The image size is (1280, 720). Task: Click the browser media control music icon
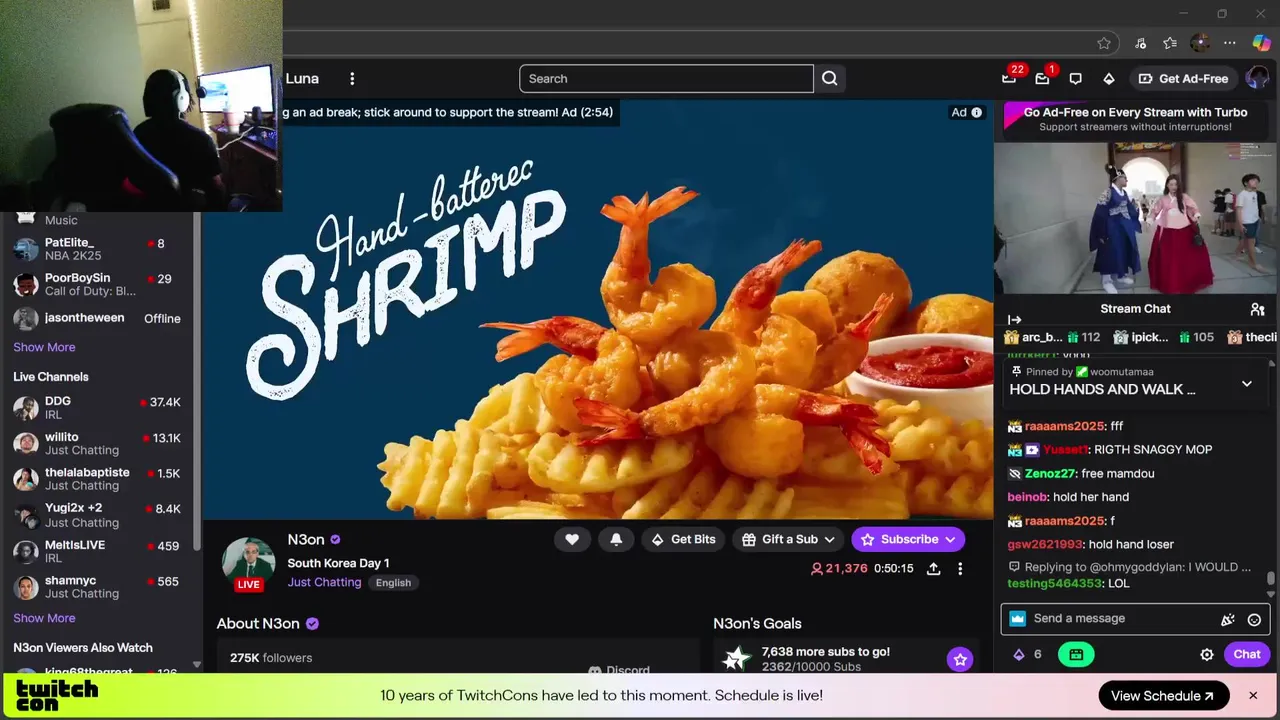1140,43
